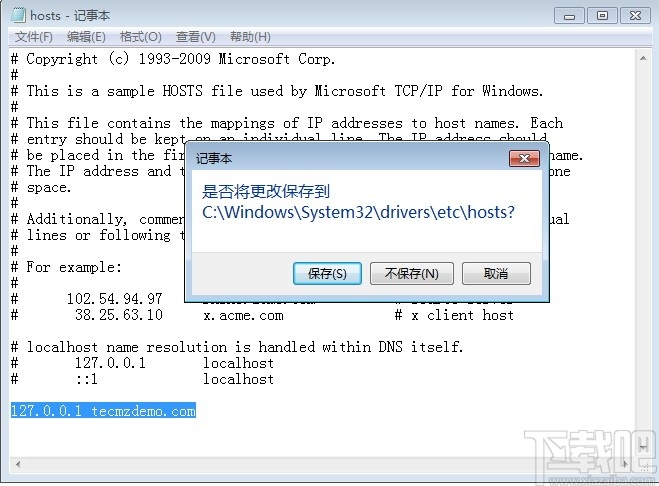Image resolution: width=659 pixels, height=486 pixels.
Task: Open the 查看(V) menu
Action: tap(195, 37)
